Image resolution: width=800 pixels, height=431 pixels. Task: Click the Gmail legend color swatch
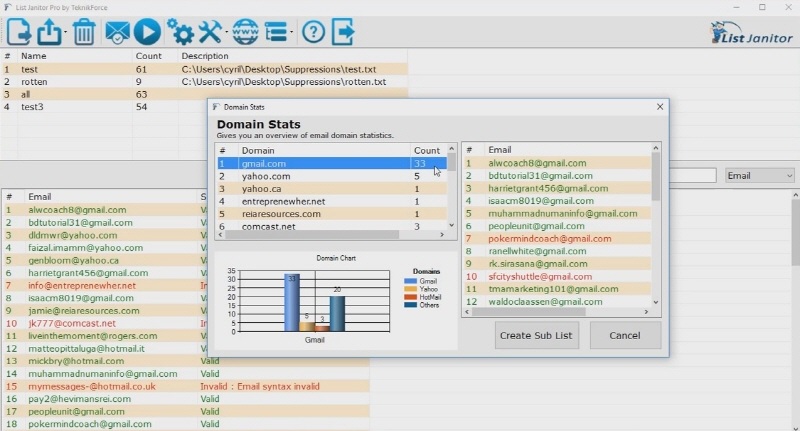coord(410,281)
